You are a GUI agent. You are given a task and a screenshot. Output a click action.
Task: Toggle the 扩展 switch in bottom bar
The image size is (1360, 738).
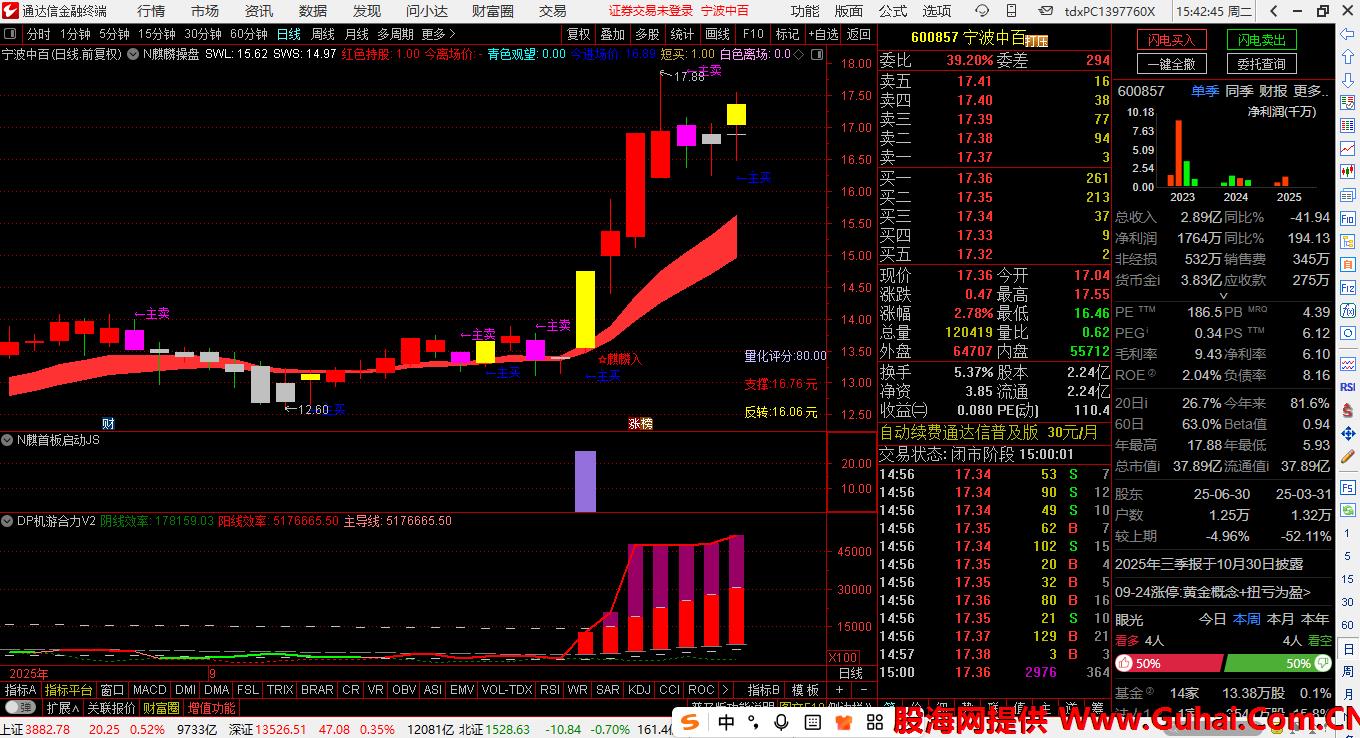[x=61, y=708]
